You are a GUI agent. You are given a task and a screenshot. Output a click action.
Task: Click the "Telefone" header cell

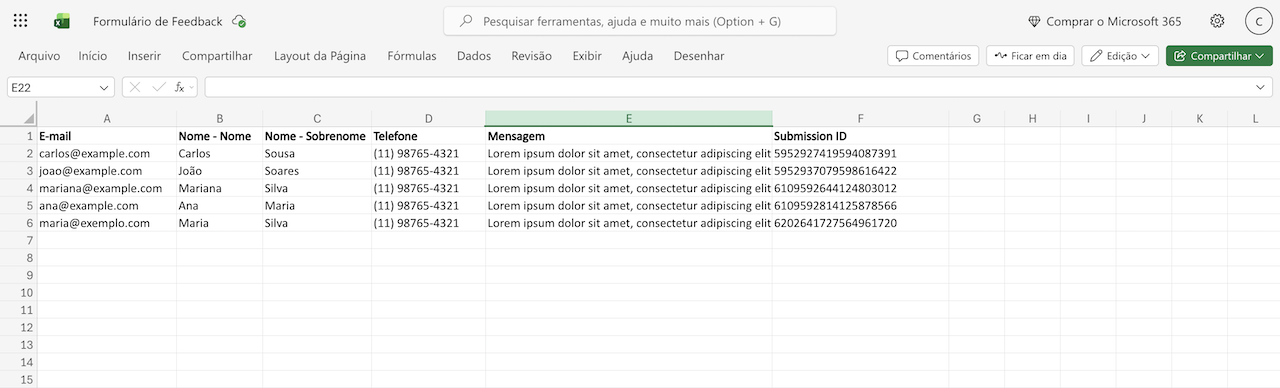[428, 136]
